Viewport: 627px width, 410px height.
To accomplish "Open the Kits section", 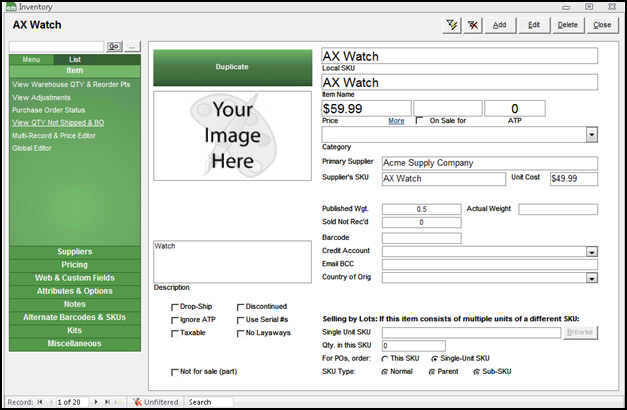I will [75, 330].
